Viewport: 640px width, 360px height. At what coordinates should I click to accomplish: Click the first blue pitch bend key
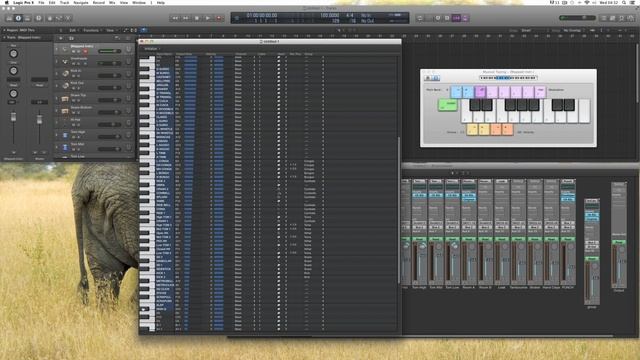tap(456, 91)
